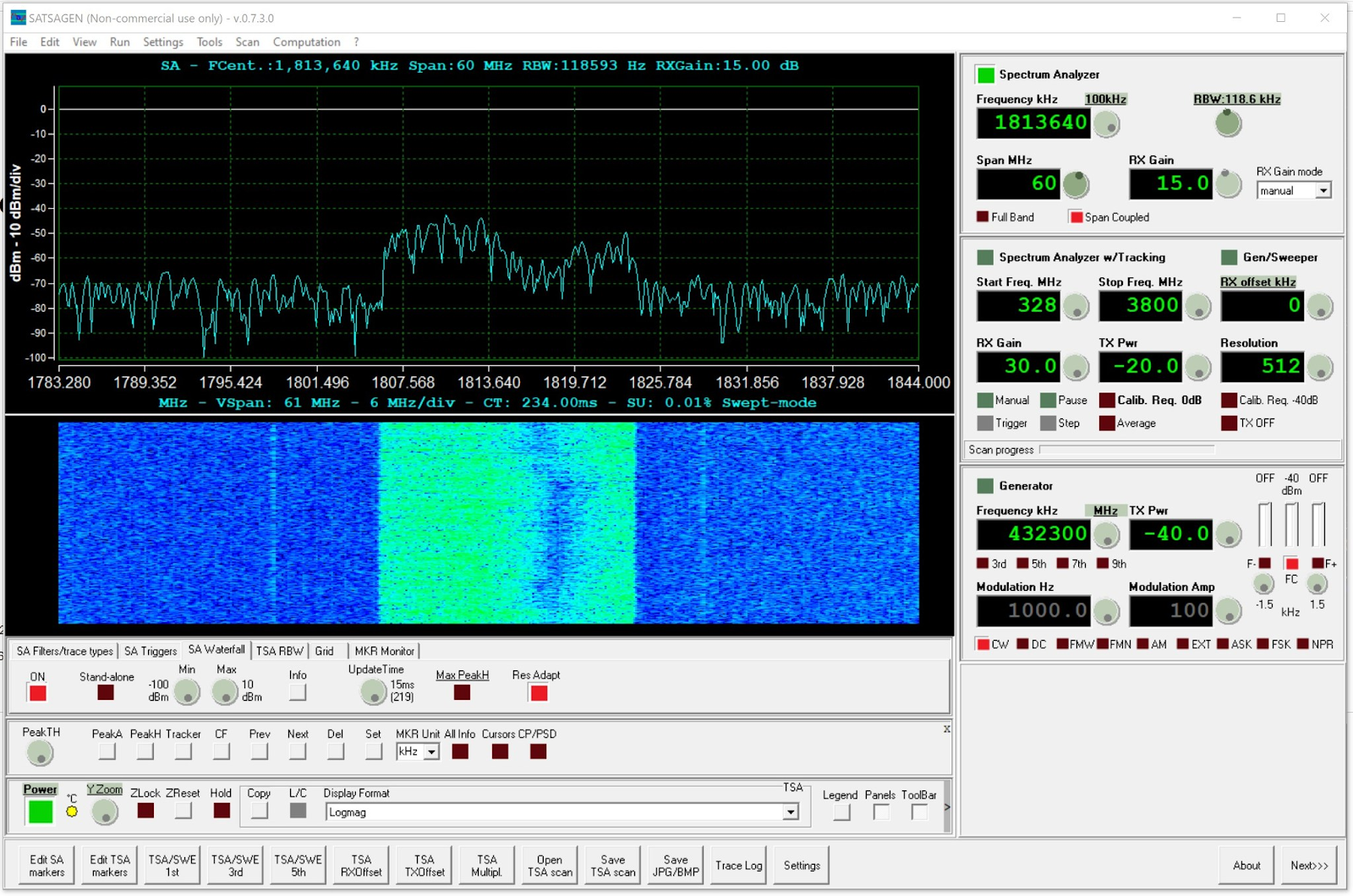The height and width of the screenshot is (896, 1353).
Task: Enable the NPR modulation mode
Action: (1303, 644)
